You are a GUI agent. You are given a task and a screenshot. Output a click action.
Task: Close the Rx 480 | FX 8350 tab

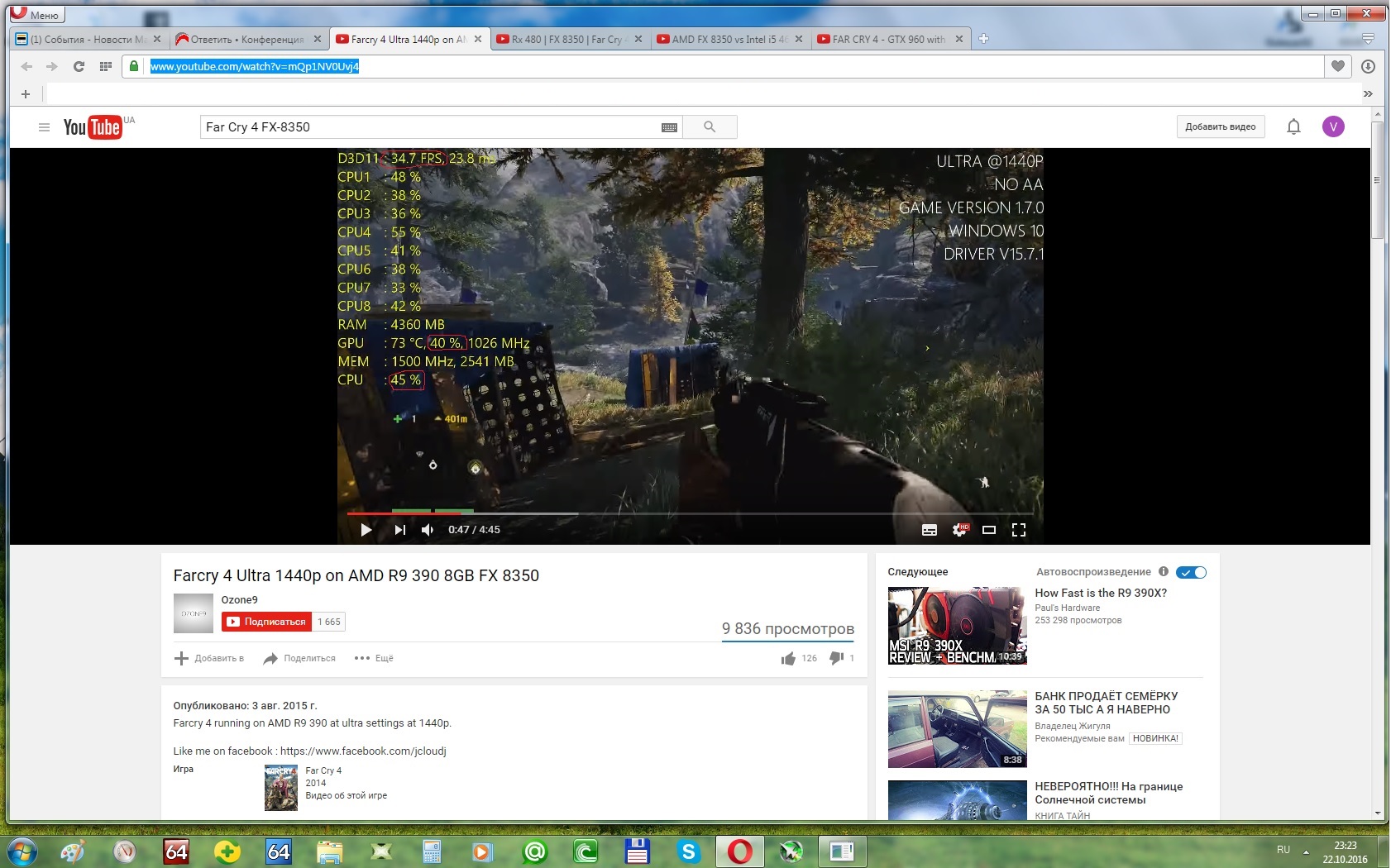[x=638, y=39]
